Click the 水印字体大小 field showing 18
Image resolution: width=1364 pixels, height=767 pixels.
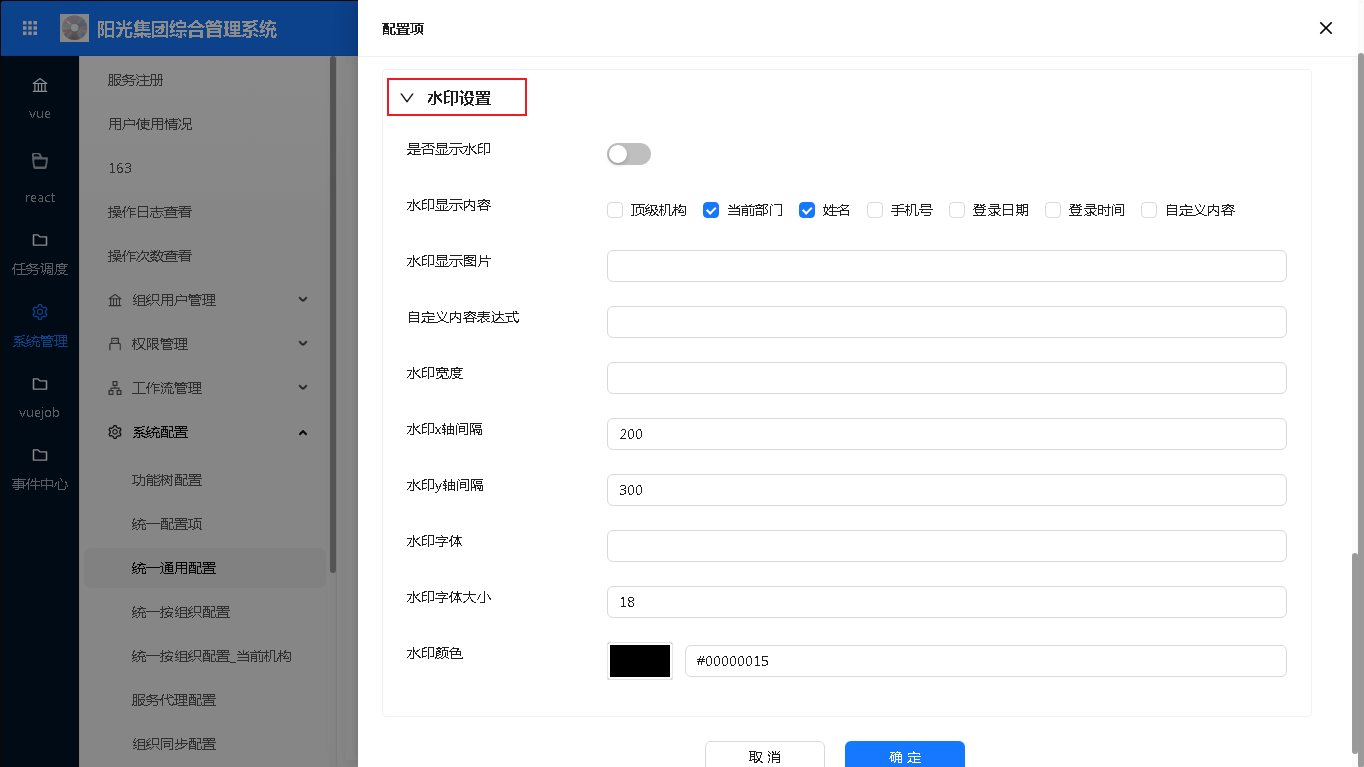coord(947,602)
